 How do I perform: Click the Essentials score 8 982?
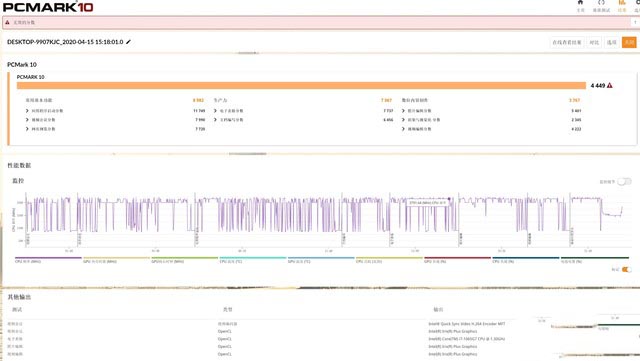(198, 100)
